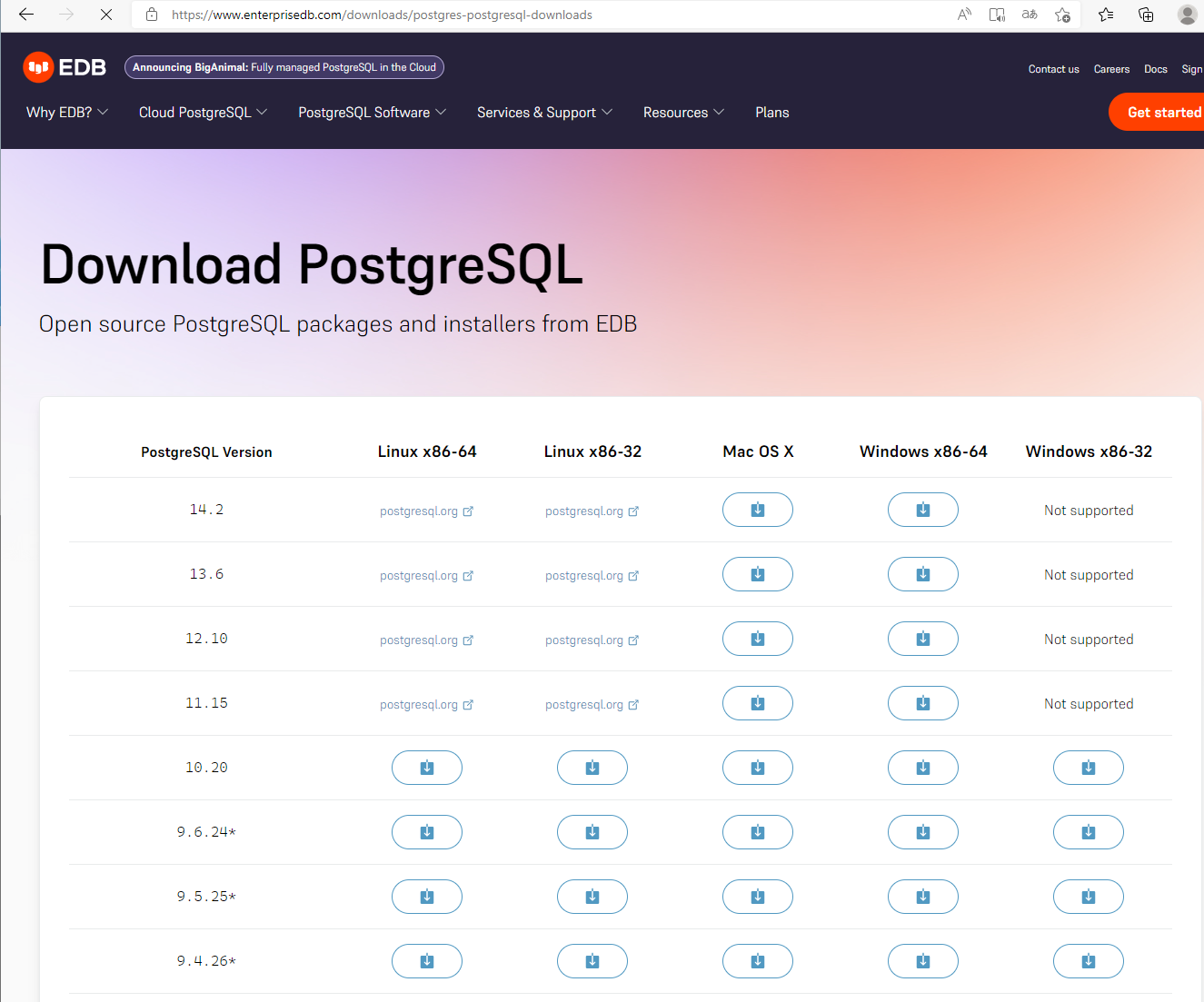1204x1002 pixels.
Task: Open postgresql.org link for 12.10 Linux x86-32
Action: click(x=592, y=640)
